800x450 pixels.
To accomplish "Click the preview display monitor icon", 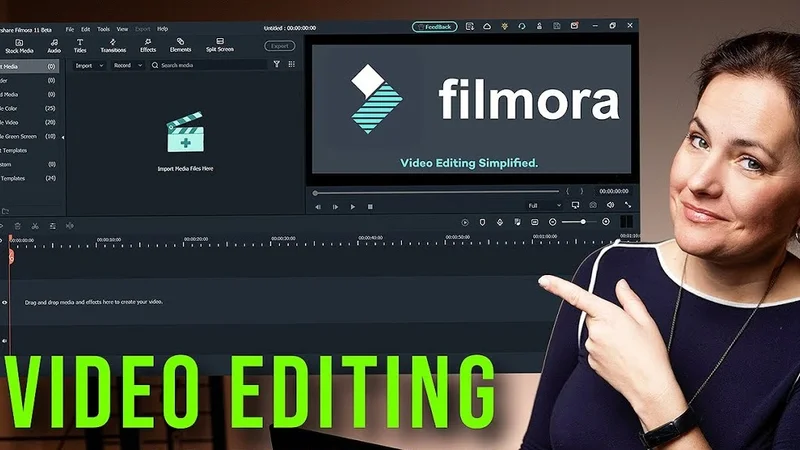I will (x=576, y=205).
